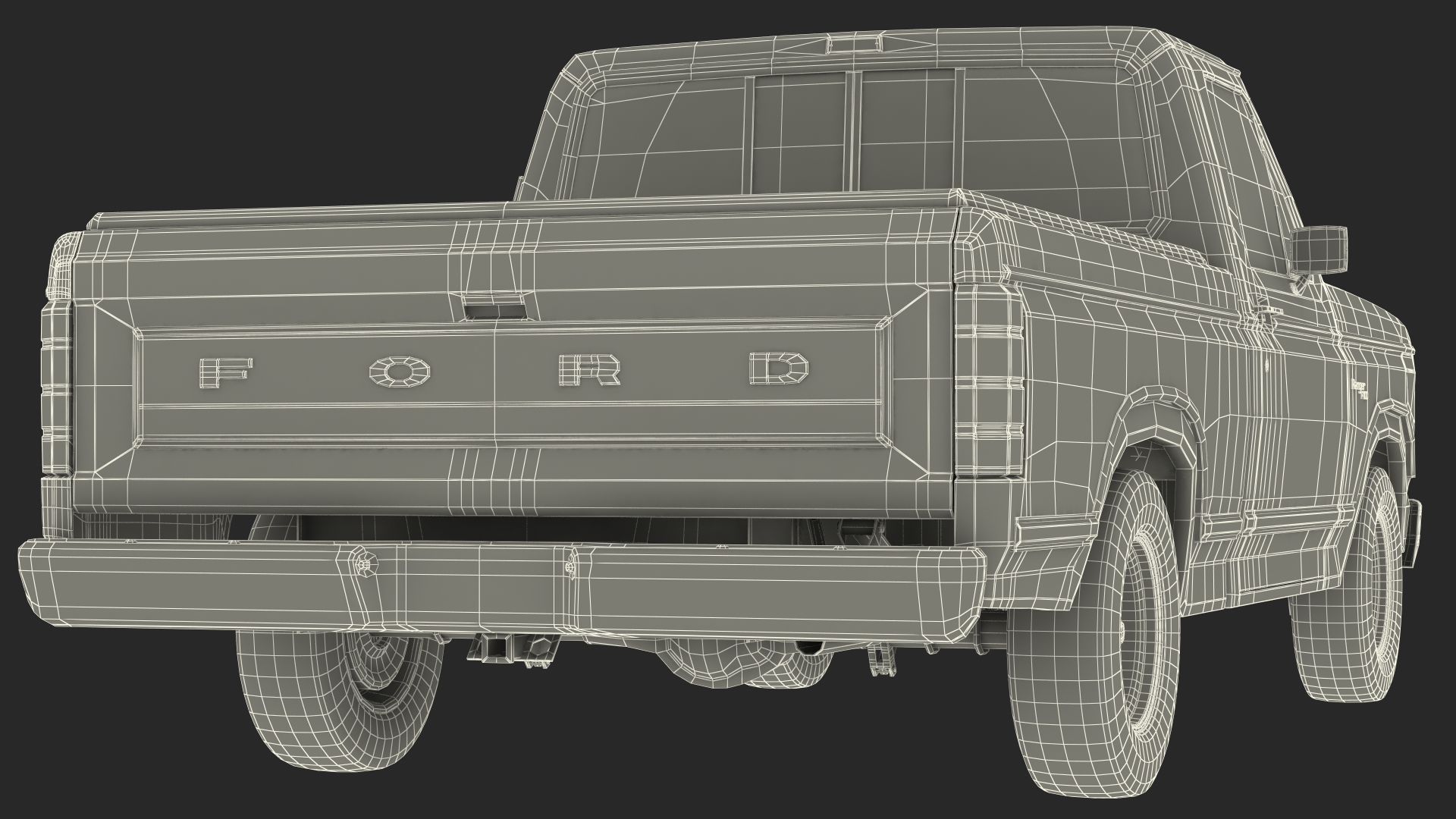Click the letter D on the tailgate
This screenshot has width=1456, height=819.
(x=778, y=369)
